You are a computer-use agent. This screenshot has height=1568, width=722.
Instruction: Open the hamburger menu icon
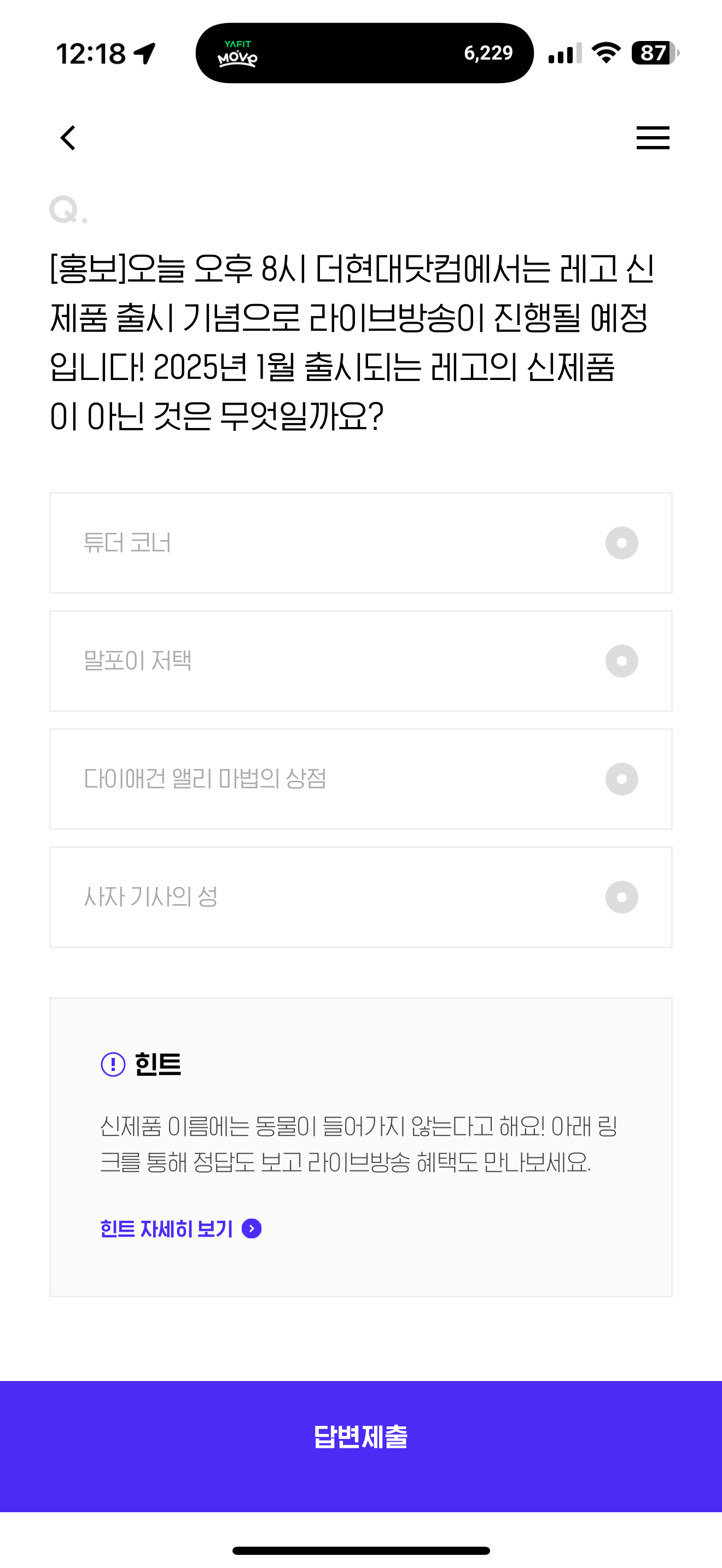pyautogui.click(x=653, y=138)
